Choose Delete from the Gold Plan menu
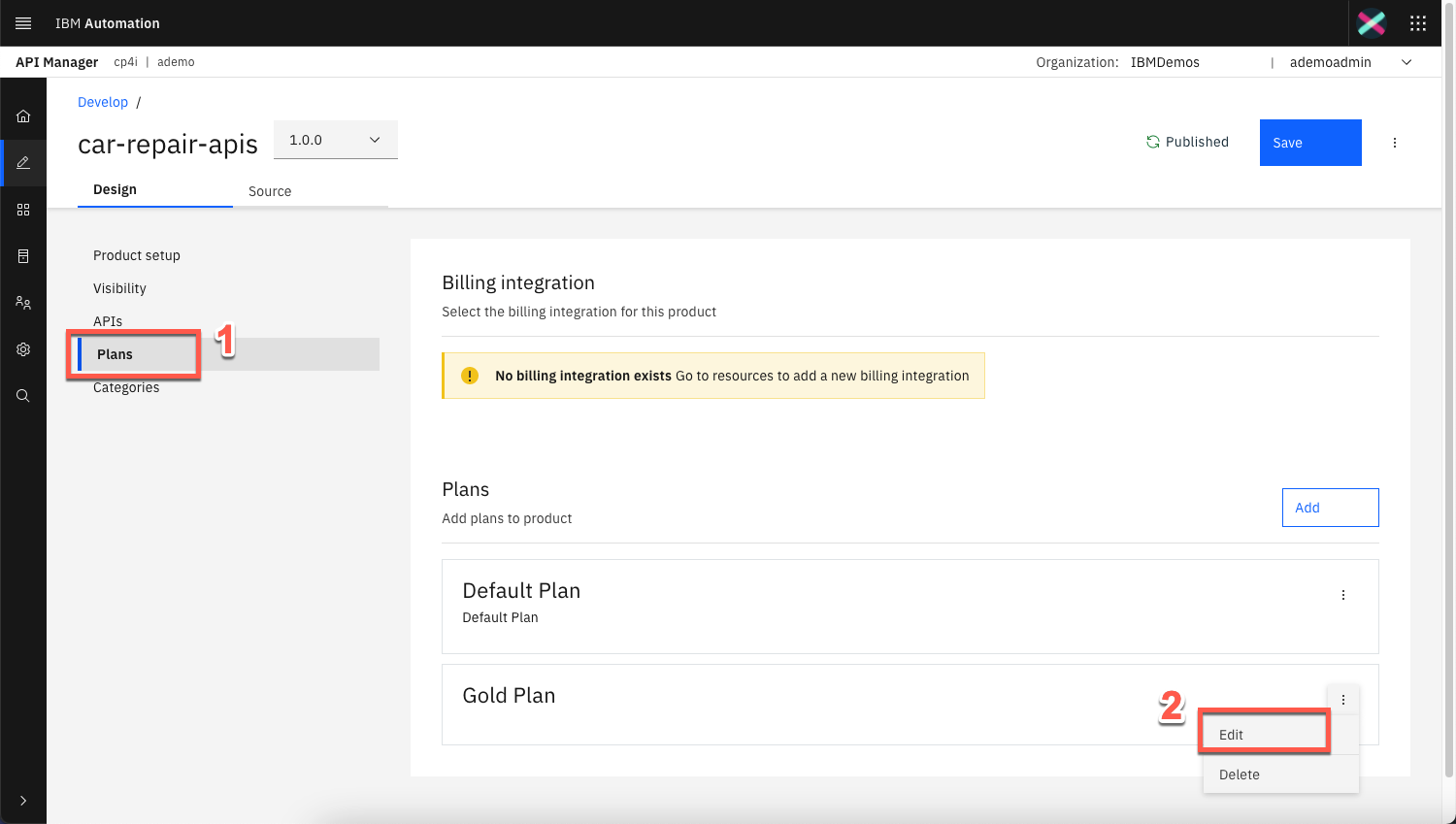 [x=1280, y=775]
